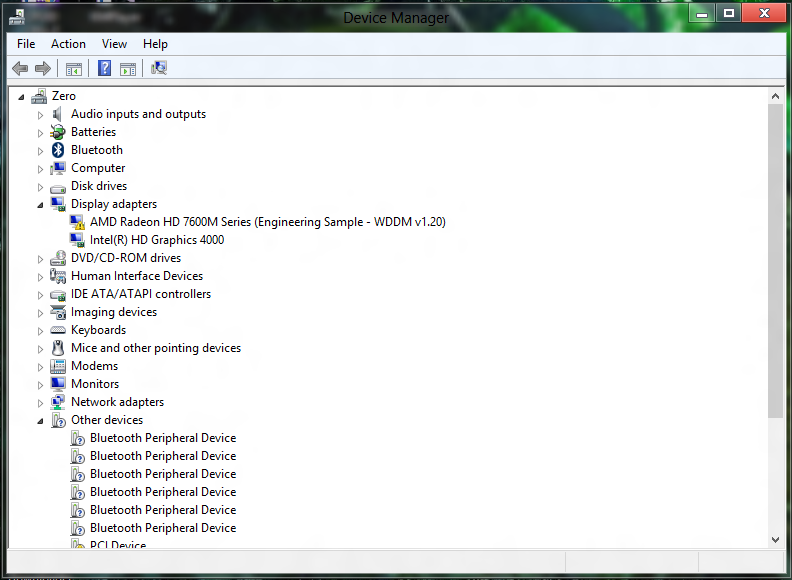The width and height of the screenshot is (792, 580).
Task: Click the Modems category icon
Action: click(58, 366)
